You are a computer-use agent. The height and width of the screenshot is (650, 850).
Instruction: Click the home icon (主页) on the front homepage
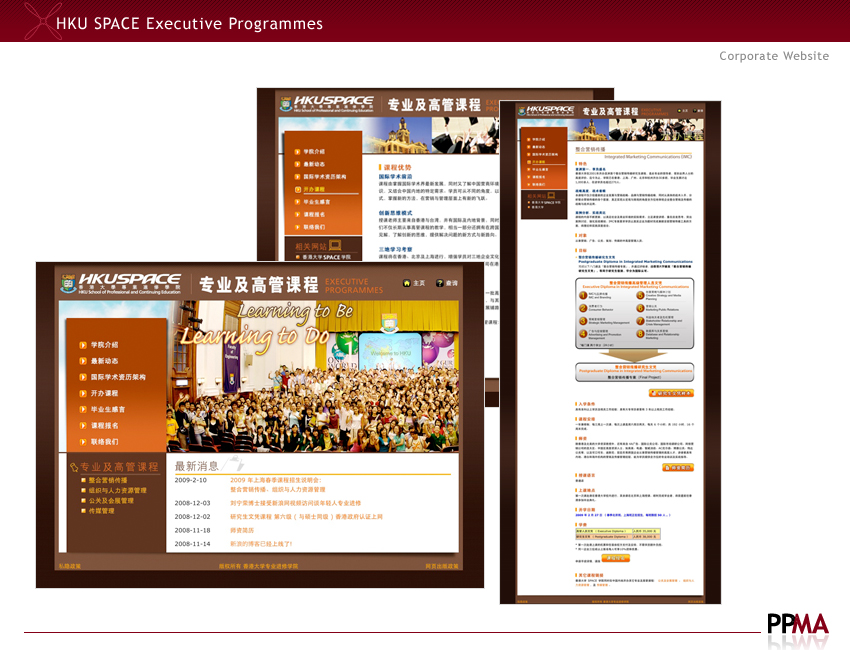pyautogui.click(x=407, y=283)
